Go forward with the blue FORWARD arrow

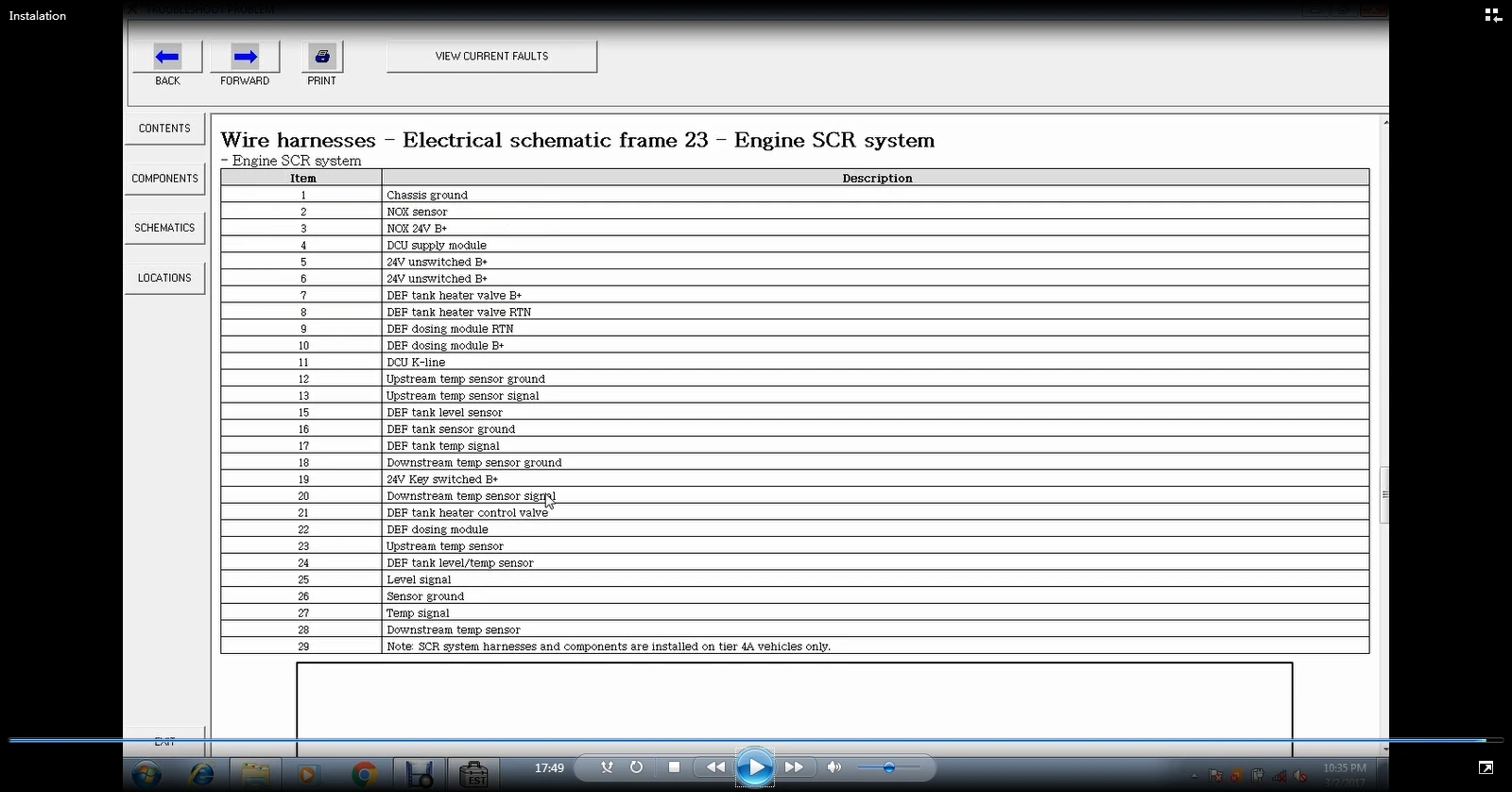245,57
